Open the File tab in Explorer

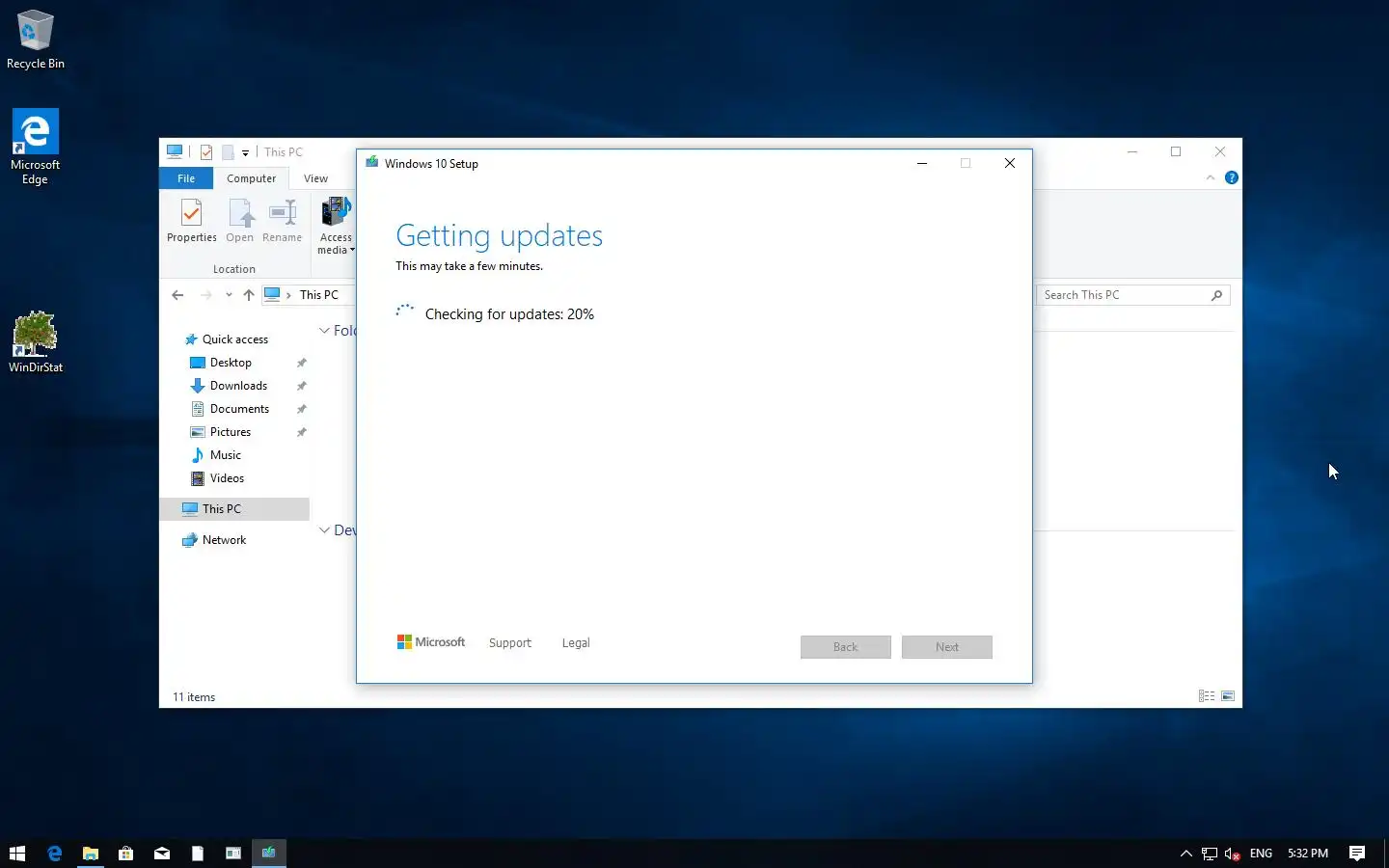[186, 178]
